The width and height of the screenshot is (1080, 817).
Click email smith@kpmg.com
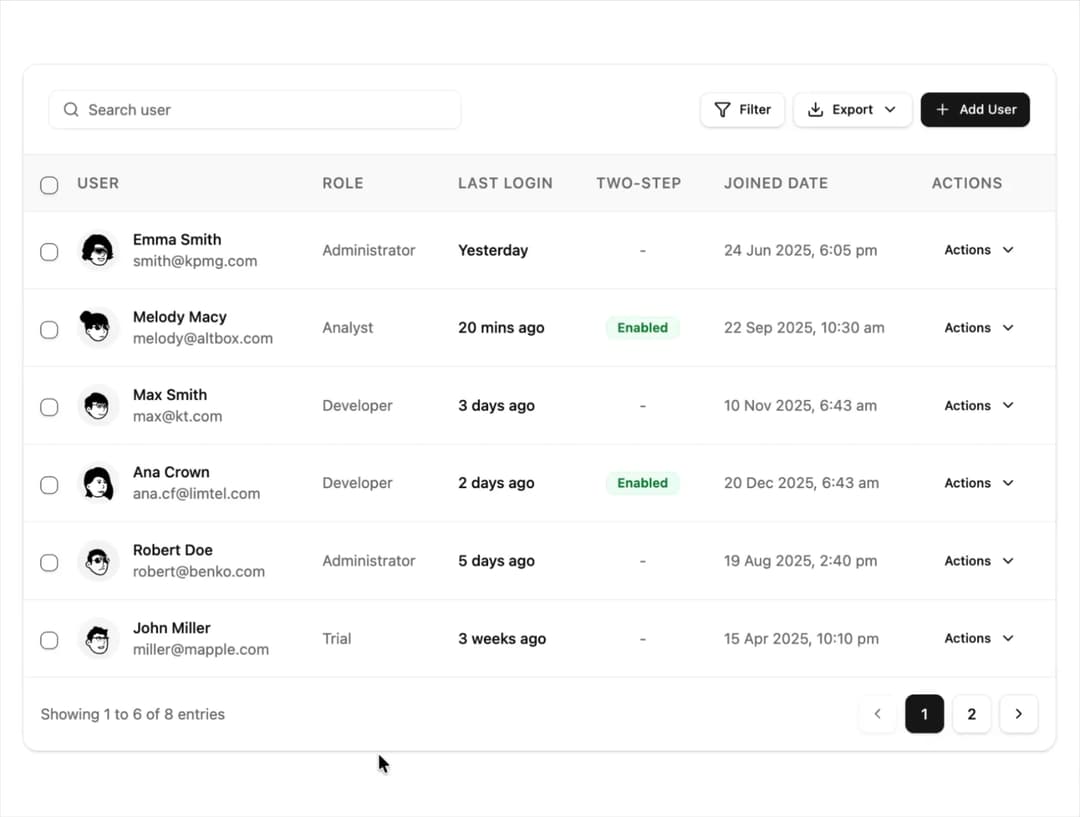195,261
